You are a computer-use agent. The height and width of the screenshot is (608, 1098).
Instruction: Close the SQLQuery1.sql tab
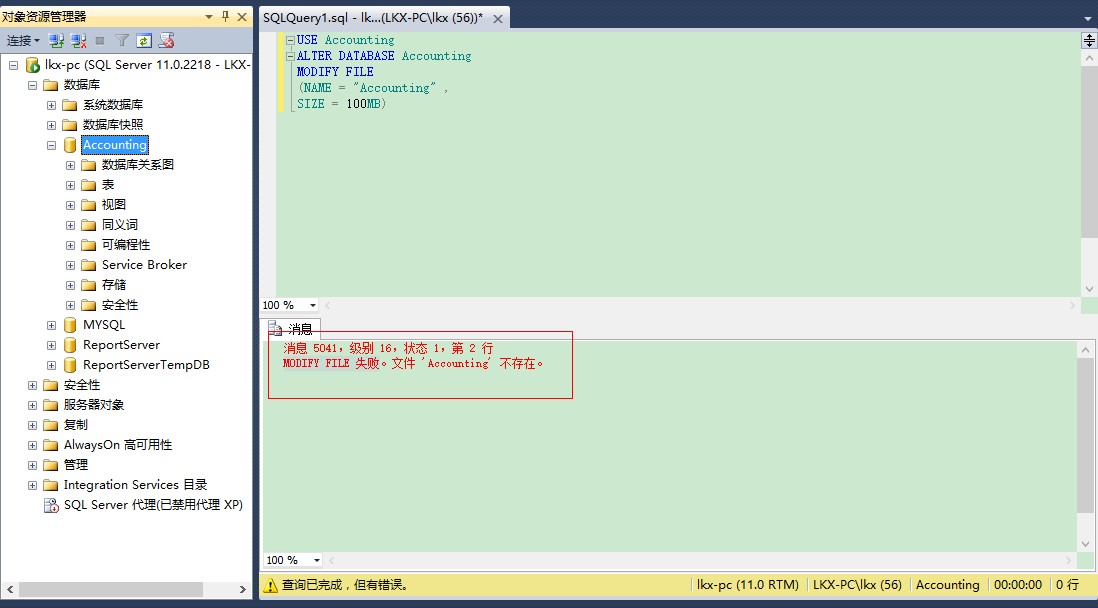(498, 18)
